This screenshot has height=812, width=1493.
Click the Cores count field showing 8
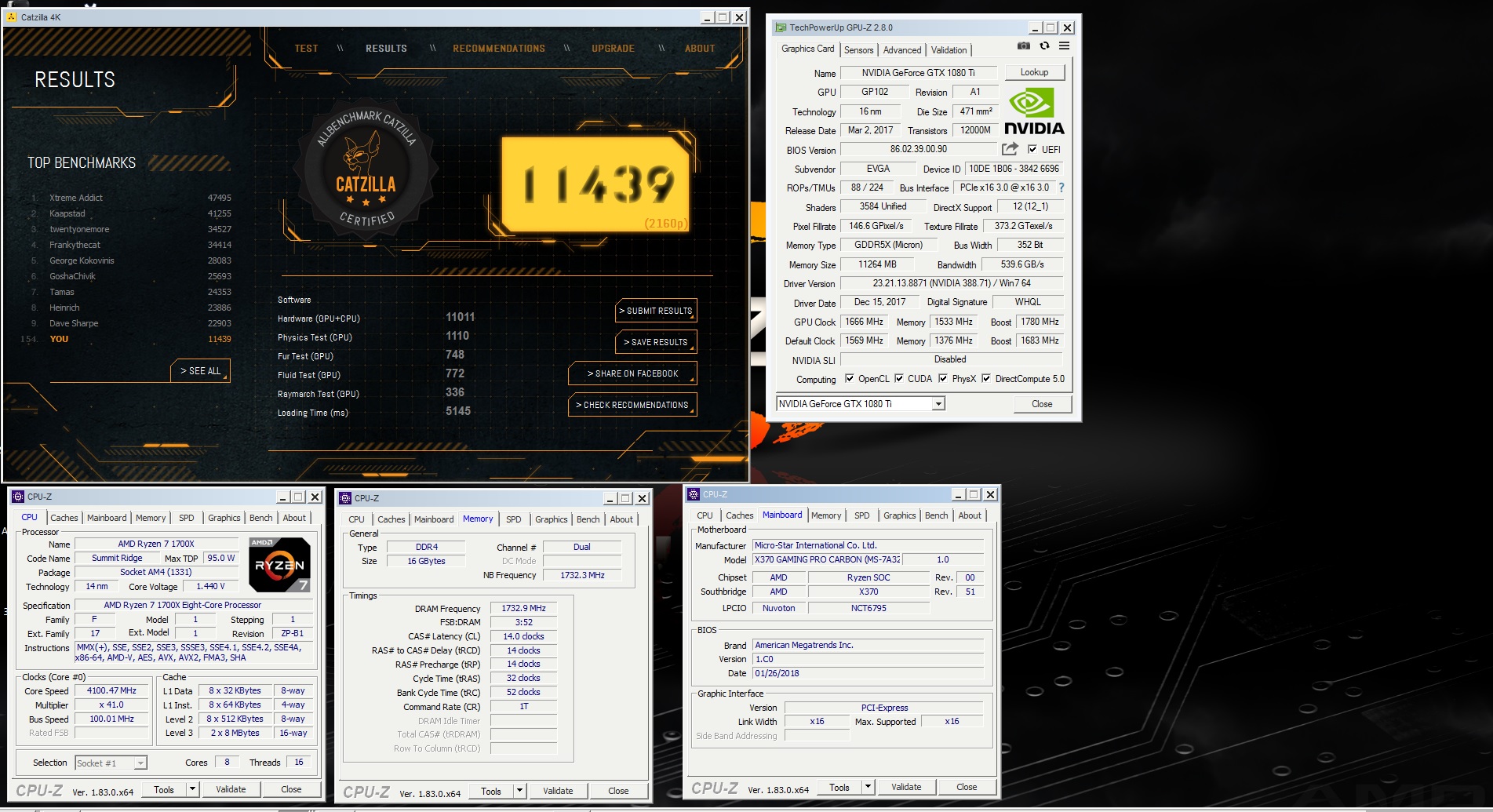point(228,762)
